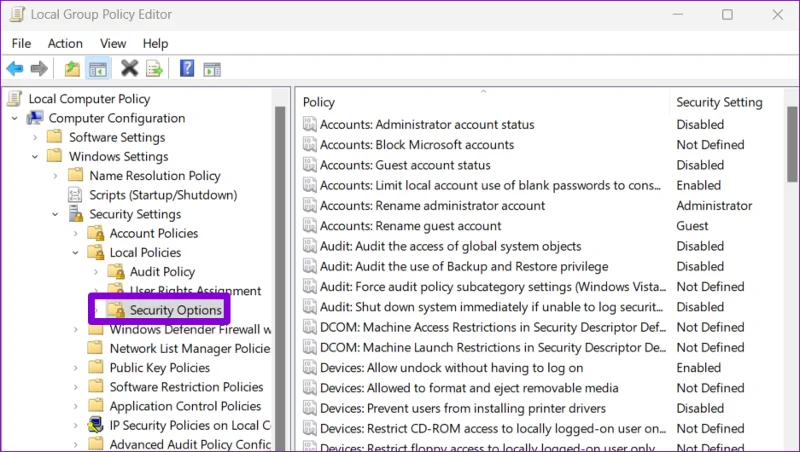Select Local Computer Policy root node
800x452 pixels.
pos(89,98)
